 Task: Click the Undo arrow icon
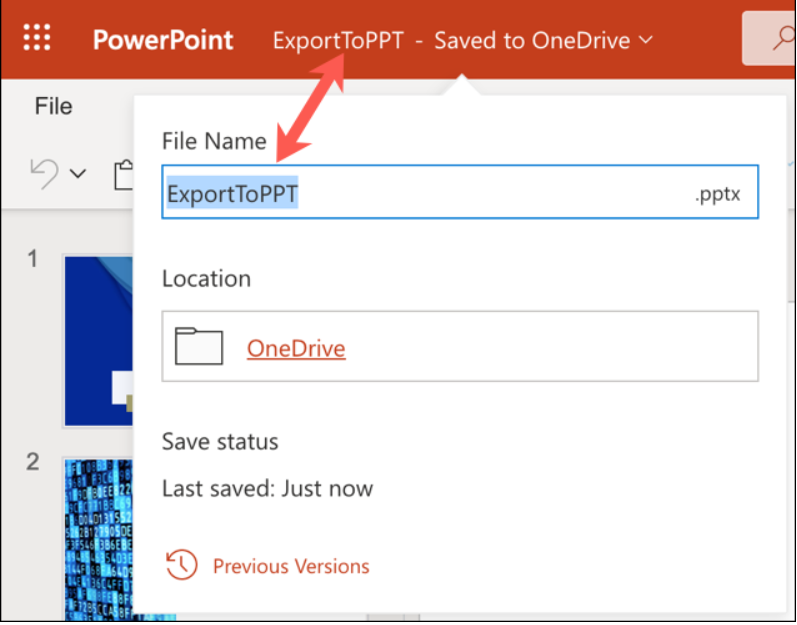click(44, 172)
